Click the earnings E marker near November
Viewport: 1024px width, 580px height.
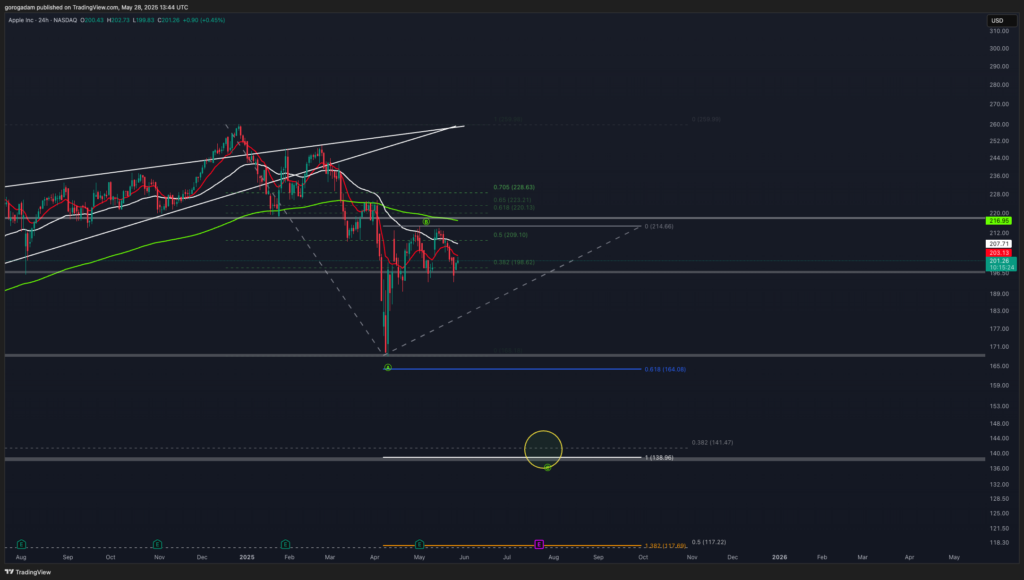157,544
